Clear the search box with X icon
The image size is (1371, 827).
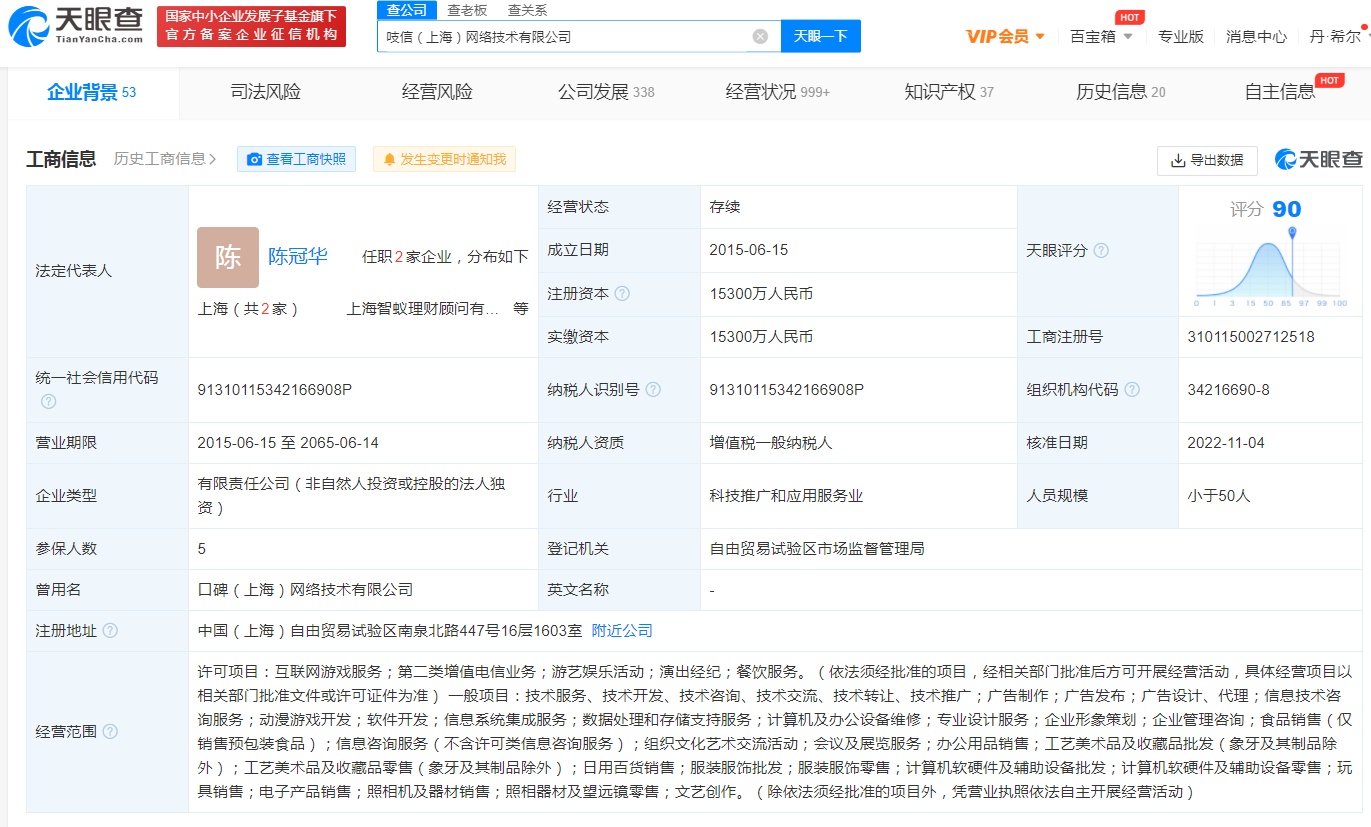(x=760, y=37)
